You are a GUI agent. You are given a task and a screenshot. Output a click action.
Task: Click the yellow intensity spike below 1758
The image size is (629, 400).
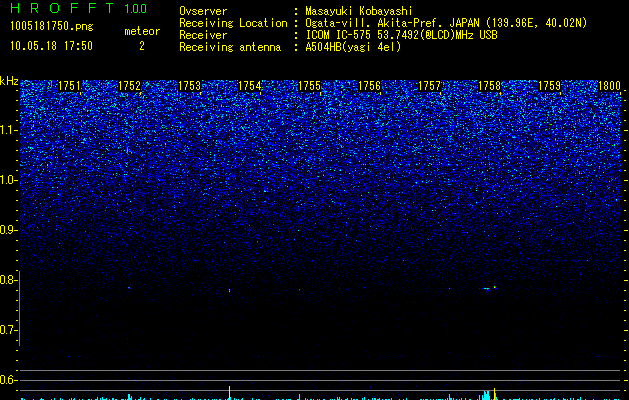tap(494, 394)
